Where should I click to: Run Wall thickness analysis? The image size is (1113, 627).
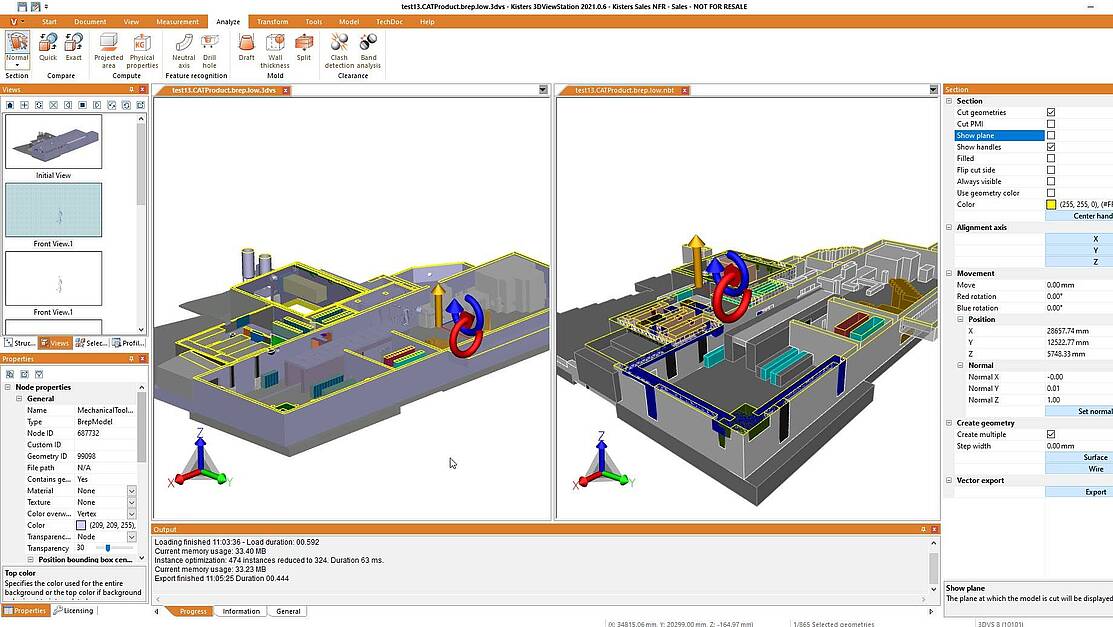(275, 51)
